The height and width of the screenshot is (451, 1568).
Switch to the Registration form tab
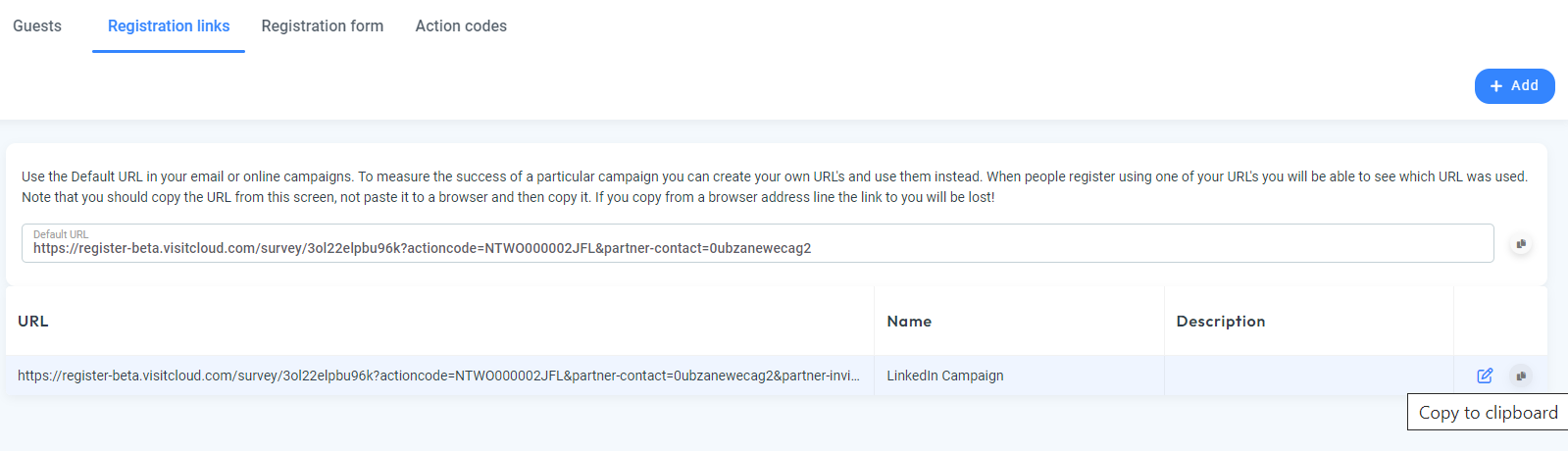(323, 26)
